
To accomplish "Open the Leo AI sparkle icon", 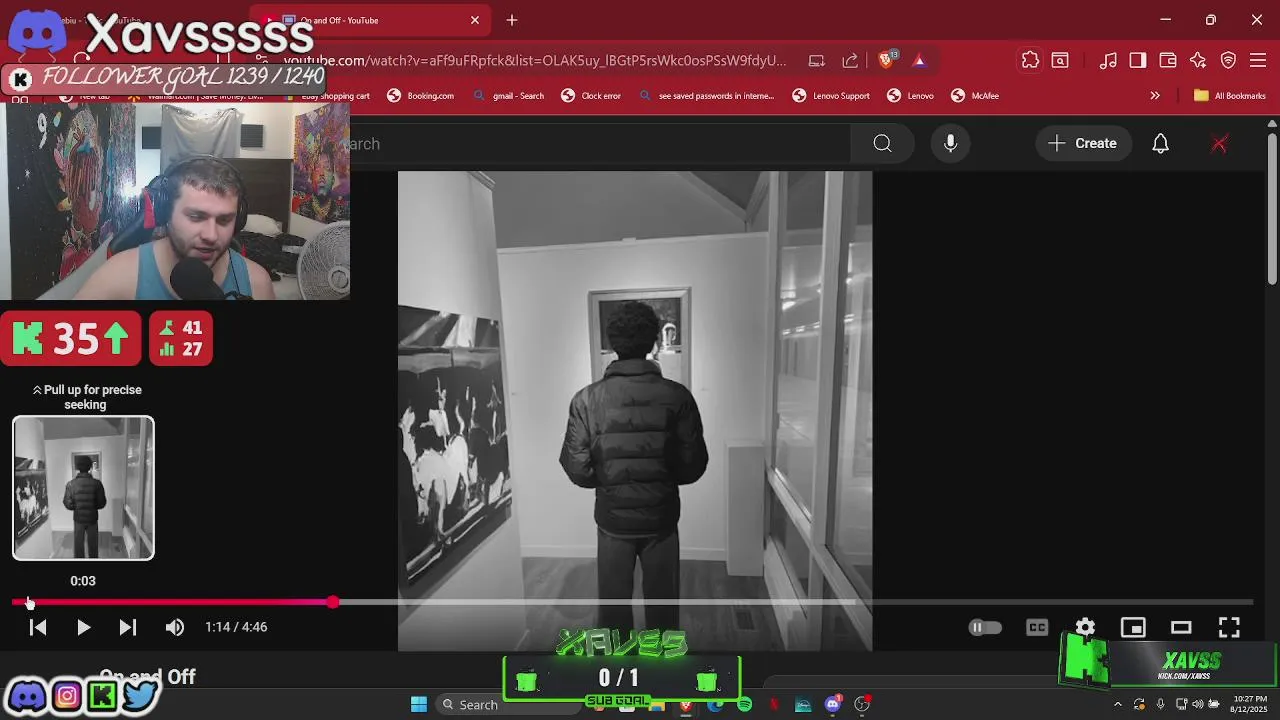I will point(1198,60).
